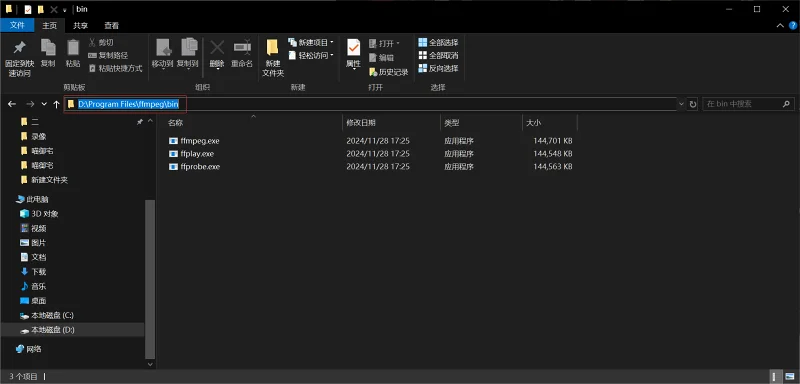This screenshot has width=800, height=384.
Task: Switch to the View (查看) tab
Action: [112, 25]
